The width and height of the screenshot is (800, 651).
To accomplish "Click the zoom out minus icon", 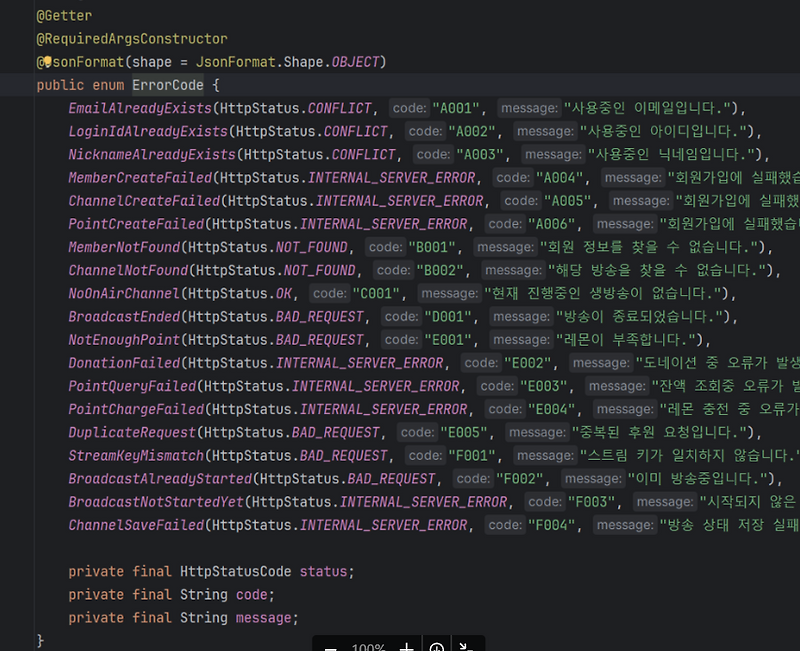I will [332, 649].
